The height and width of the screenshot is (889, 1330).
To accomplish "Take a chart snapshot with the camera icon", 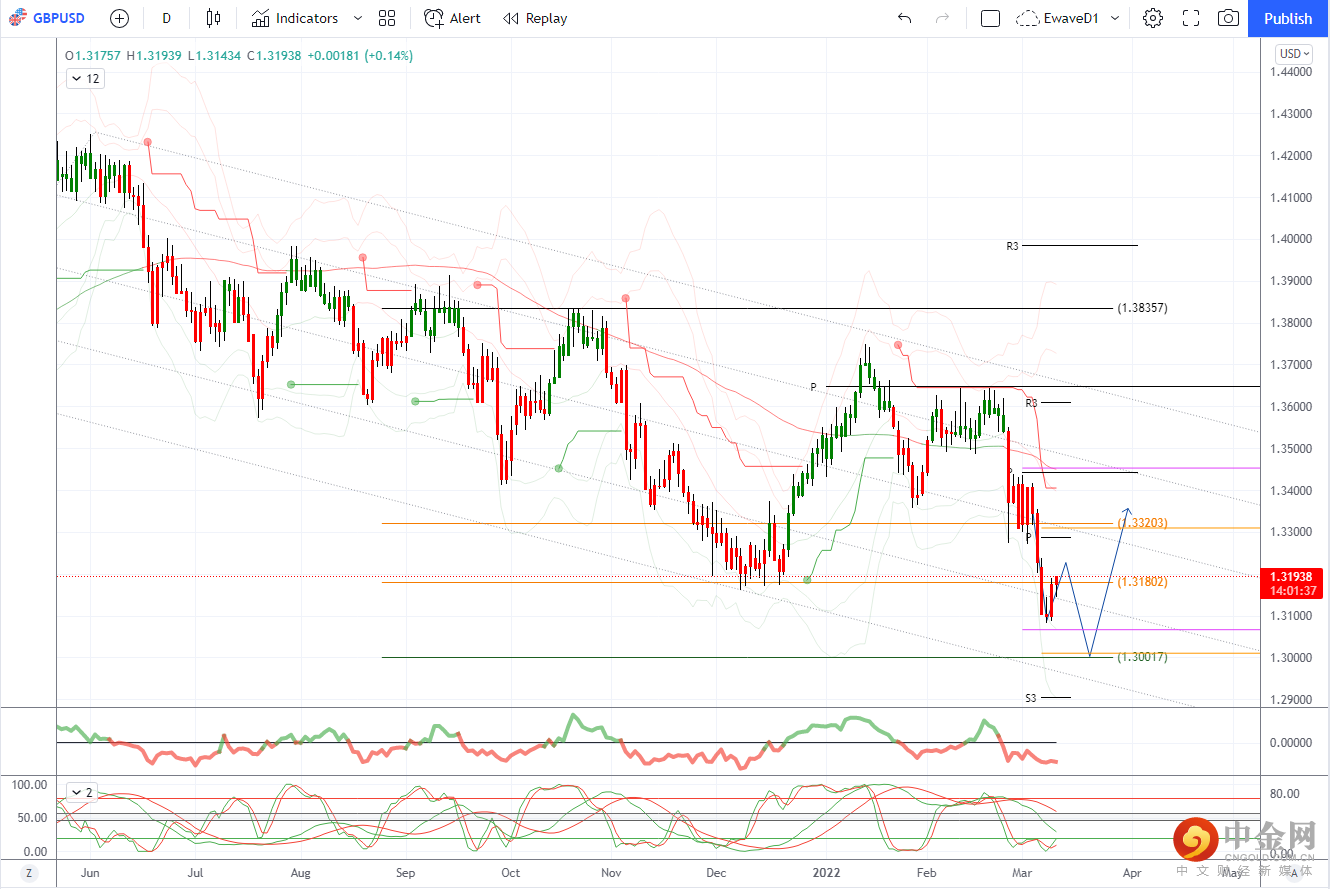I will 1228,18.
